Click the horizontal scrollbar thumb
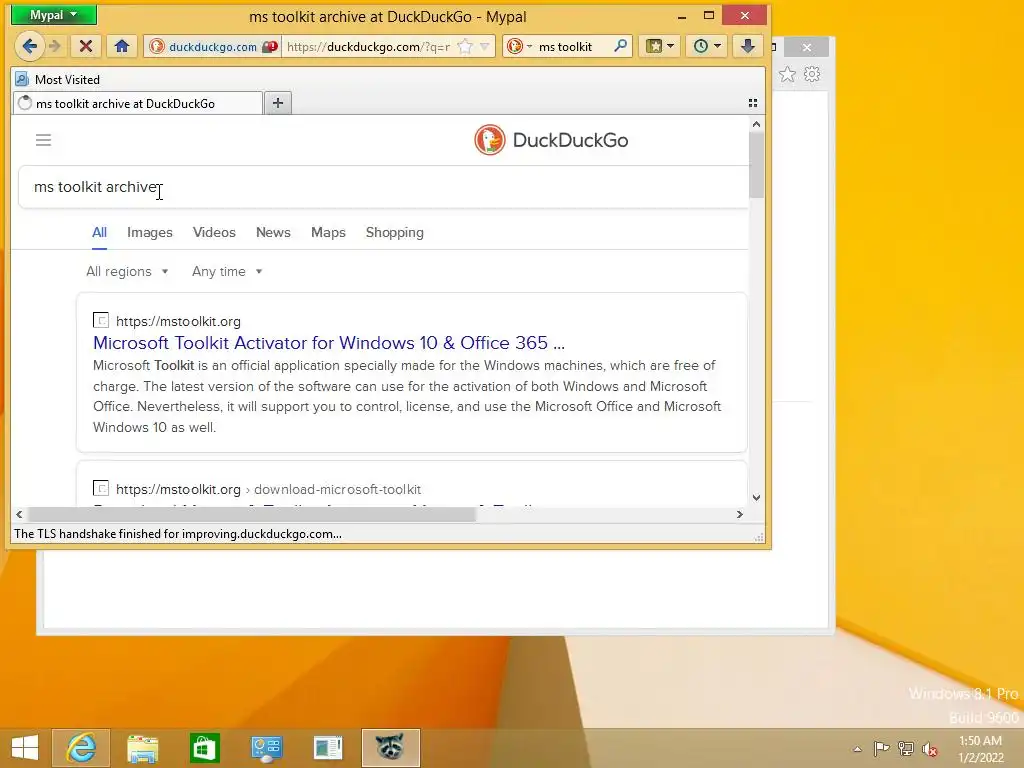The image size is (1024, 768). (x=251, y=515)
